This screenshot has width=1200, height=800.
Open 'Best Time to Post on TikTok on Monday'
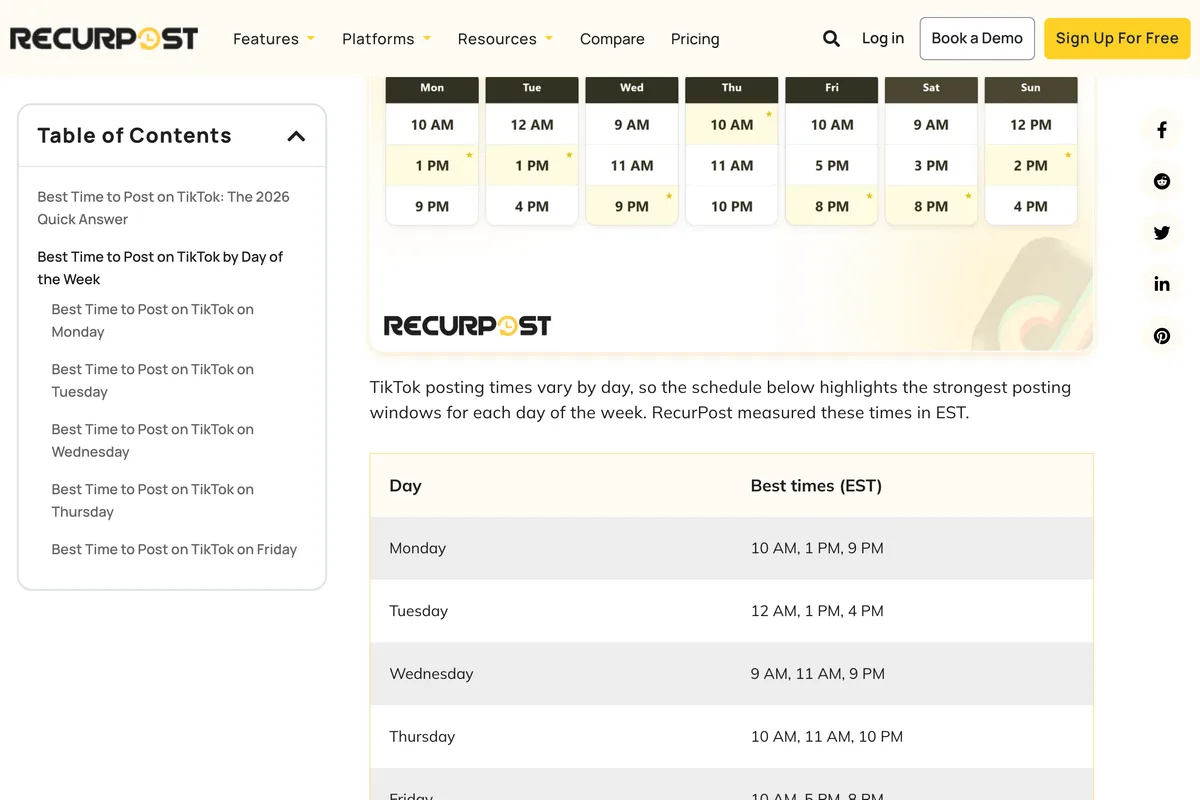[153, 321]
